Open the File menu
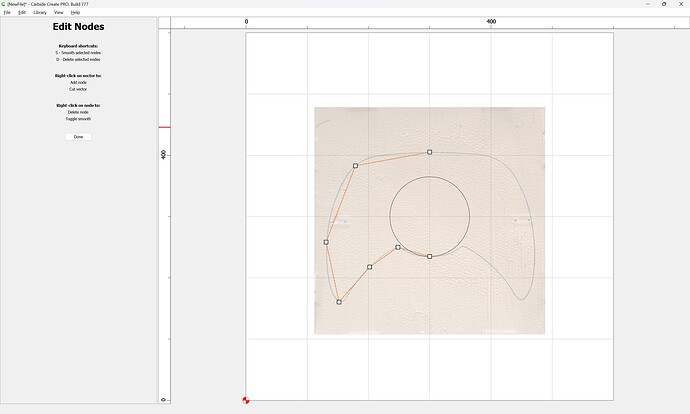 pos(7,12)
